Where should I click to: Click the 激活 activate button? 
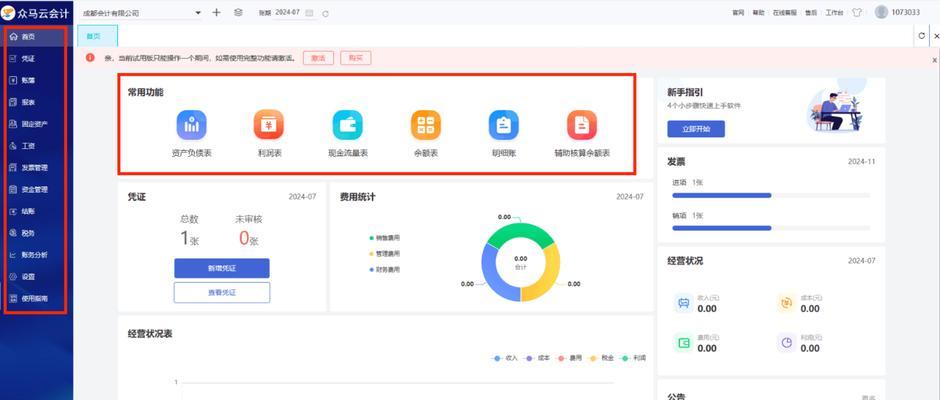click(x=318, y=58)
